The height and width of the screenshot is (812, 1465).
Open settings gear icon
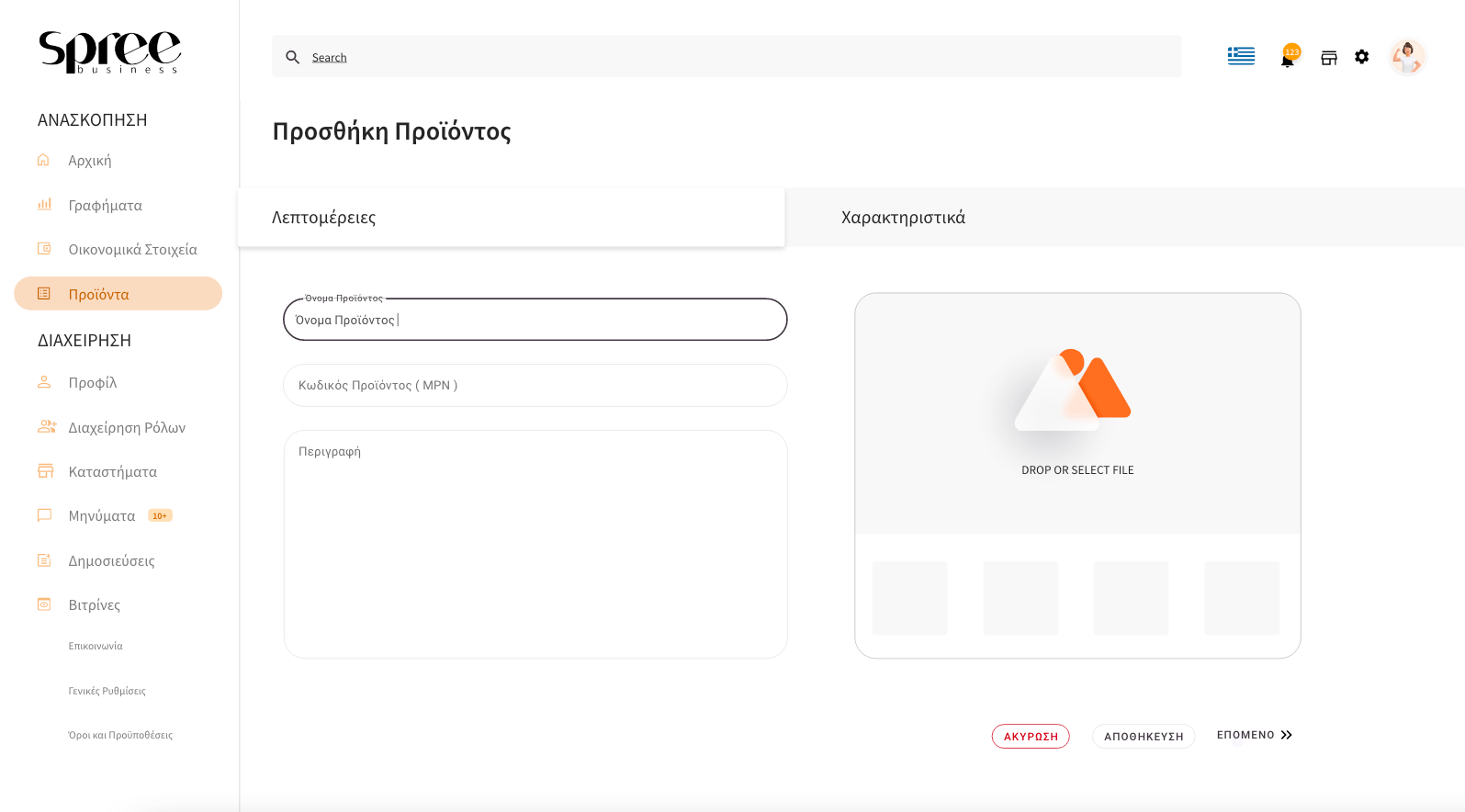click(x=1361, y=57)
